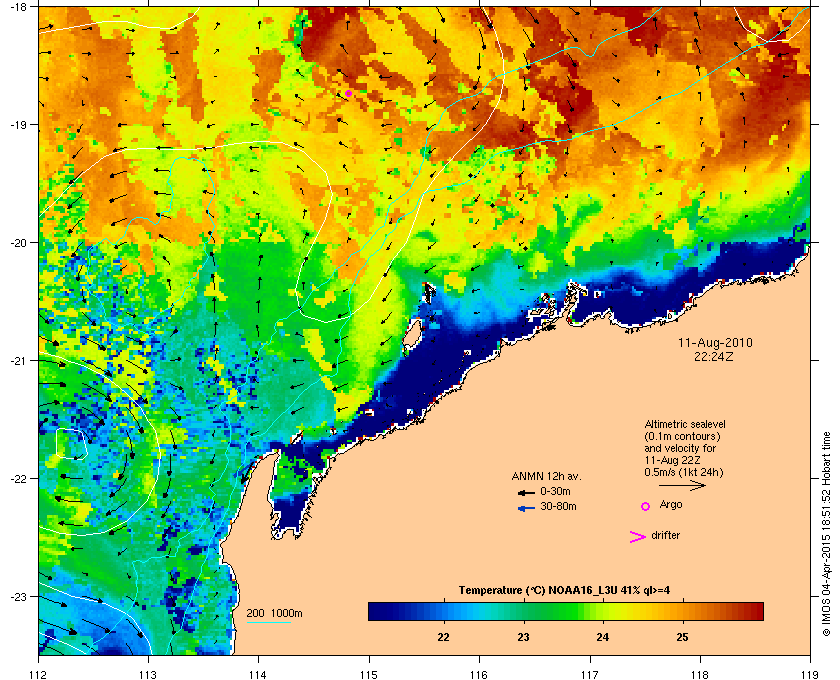Image resolution: width=840 pixels, height=680 pixels.
Task: Click the 0-30m depth label
Action: [555, 491]
